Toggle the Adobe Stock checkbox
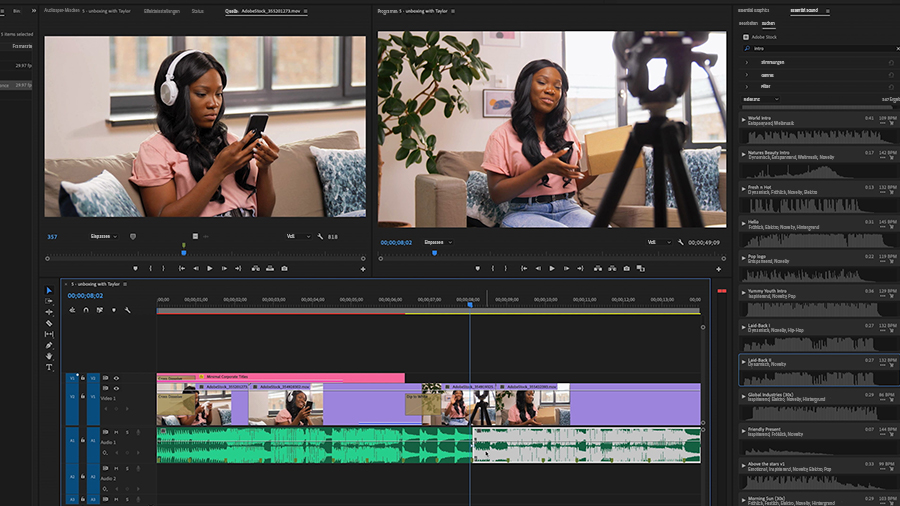Image resolution: width=900 pixels, height=506 pixels. point(746,37)
